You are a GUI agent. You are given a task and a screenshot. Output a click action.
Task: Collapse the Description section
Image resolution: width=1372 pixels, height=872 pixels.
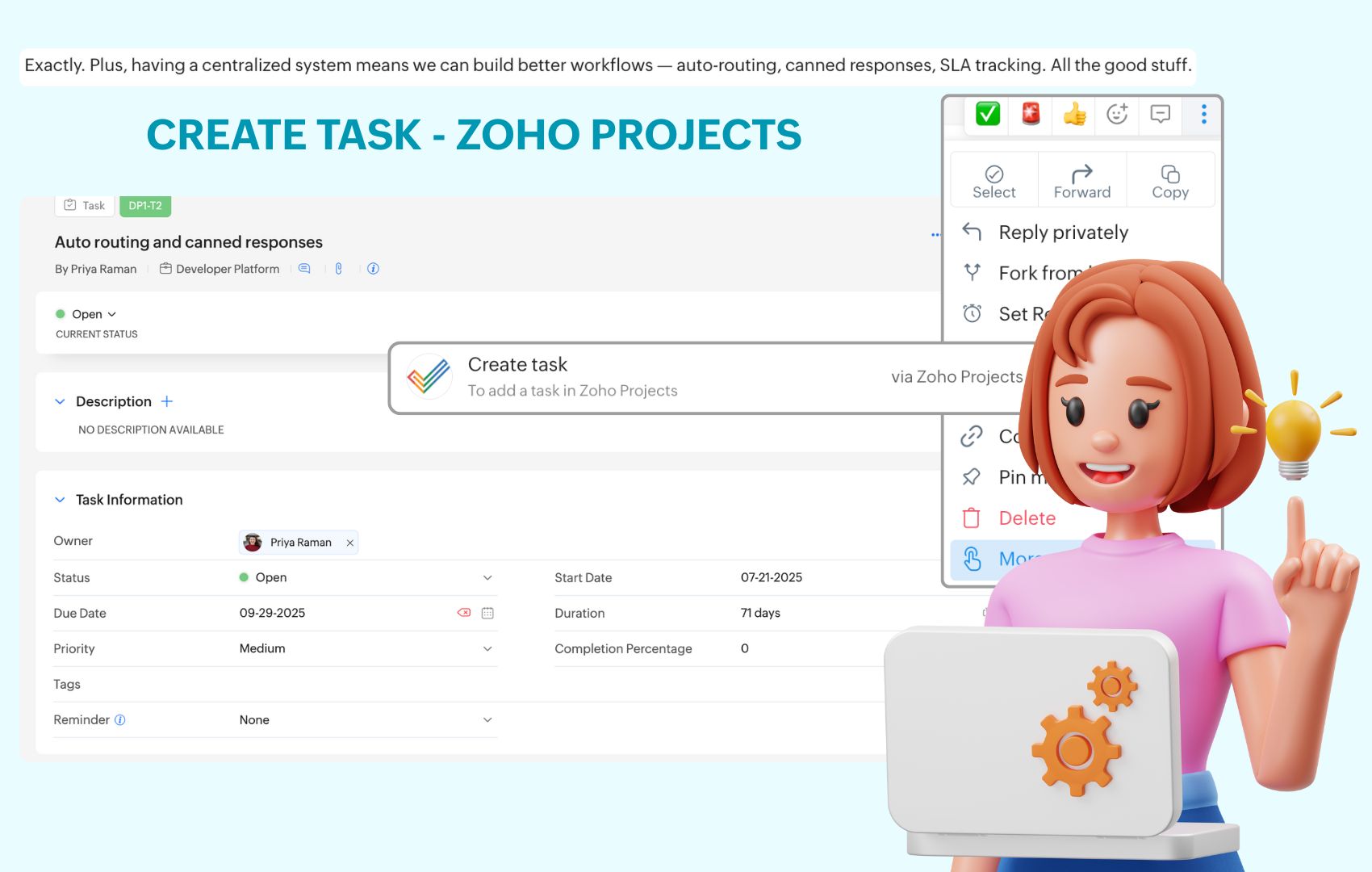point(60,401)
